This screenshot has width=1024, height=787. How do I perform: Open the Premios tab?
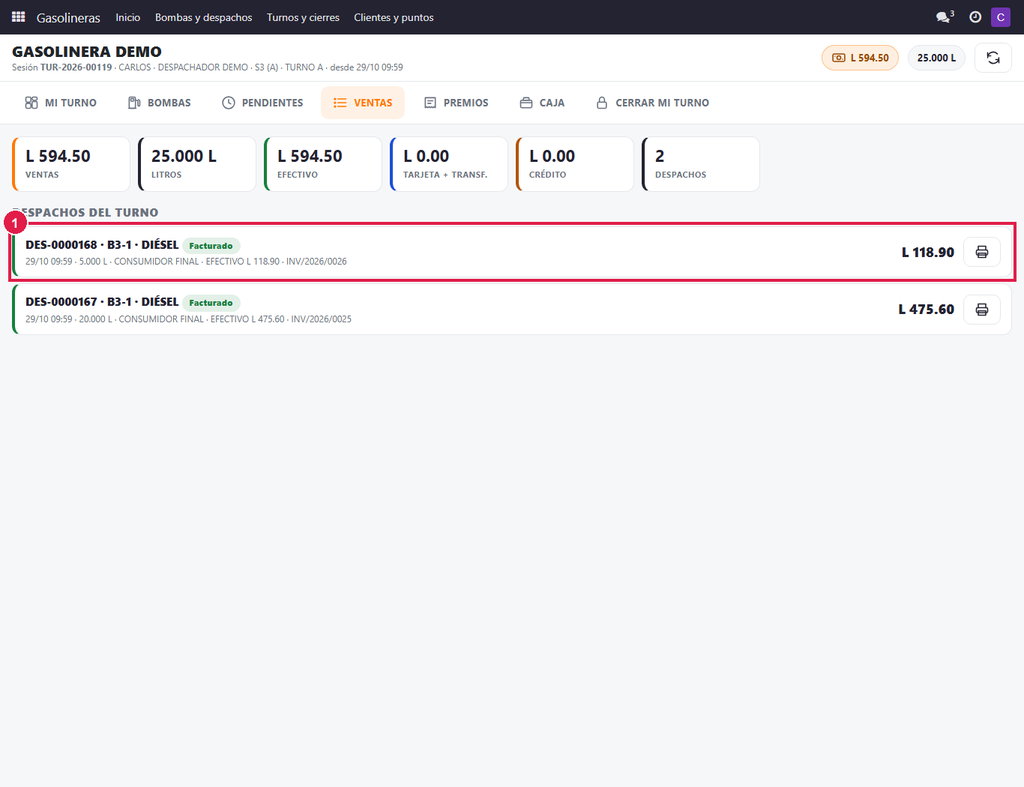click(456, 103)
